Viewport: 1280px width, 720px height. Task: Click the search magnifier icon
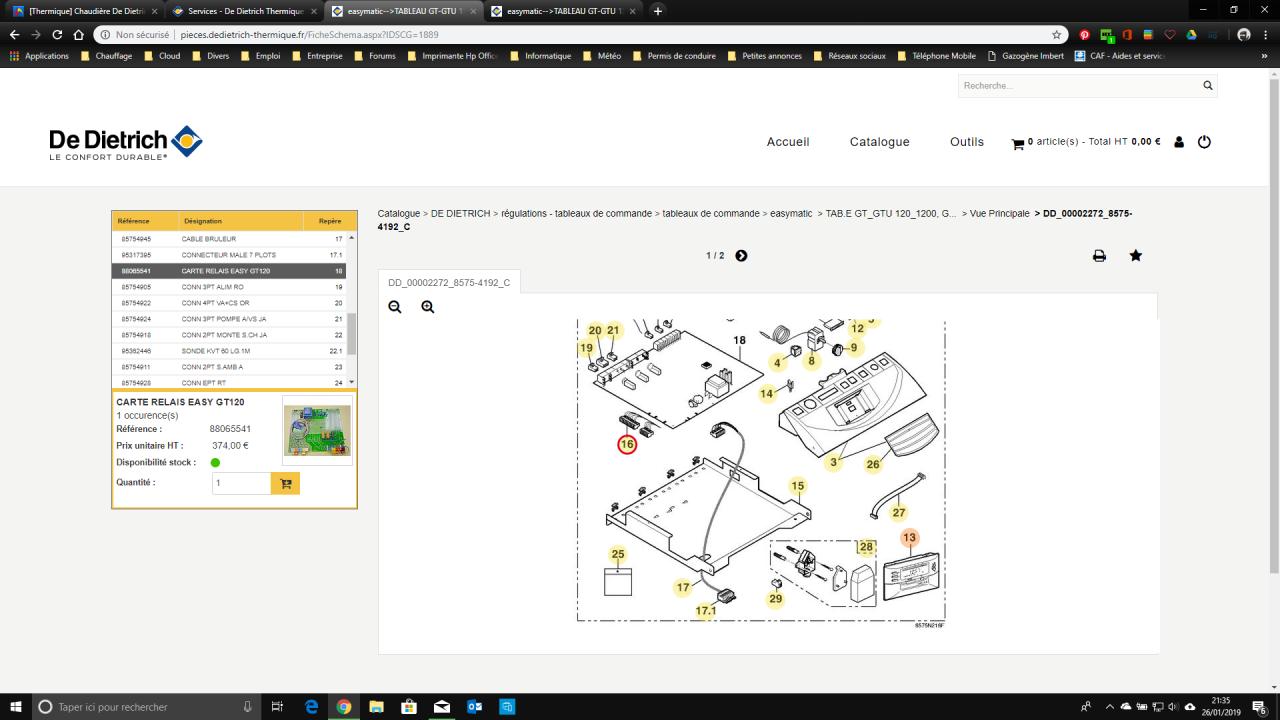tap(1208, 86)
